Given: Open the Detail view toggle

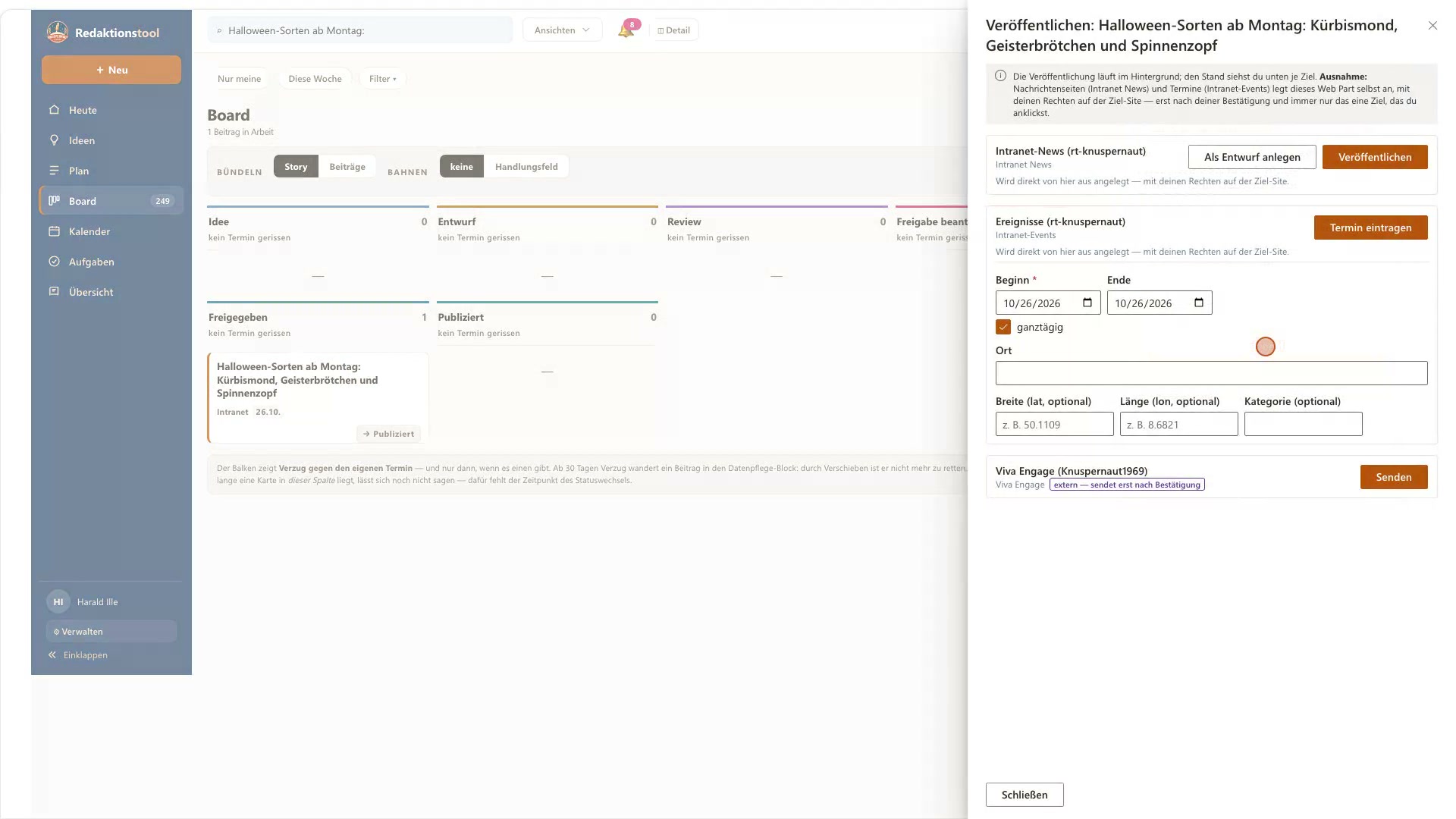Looking at the screenshot, I should pos(674,30).
